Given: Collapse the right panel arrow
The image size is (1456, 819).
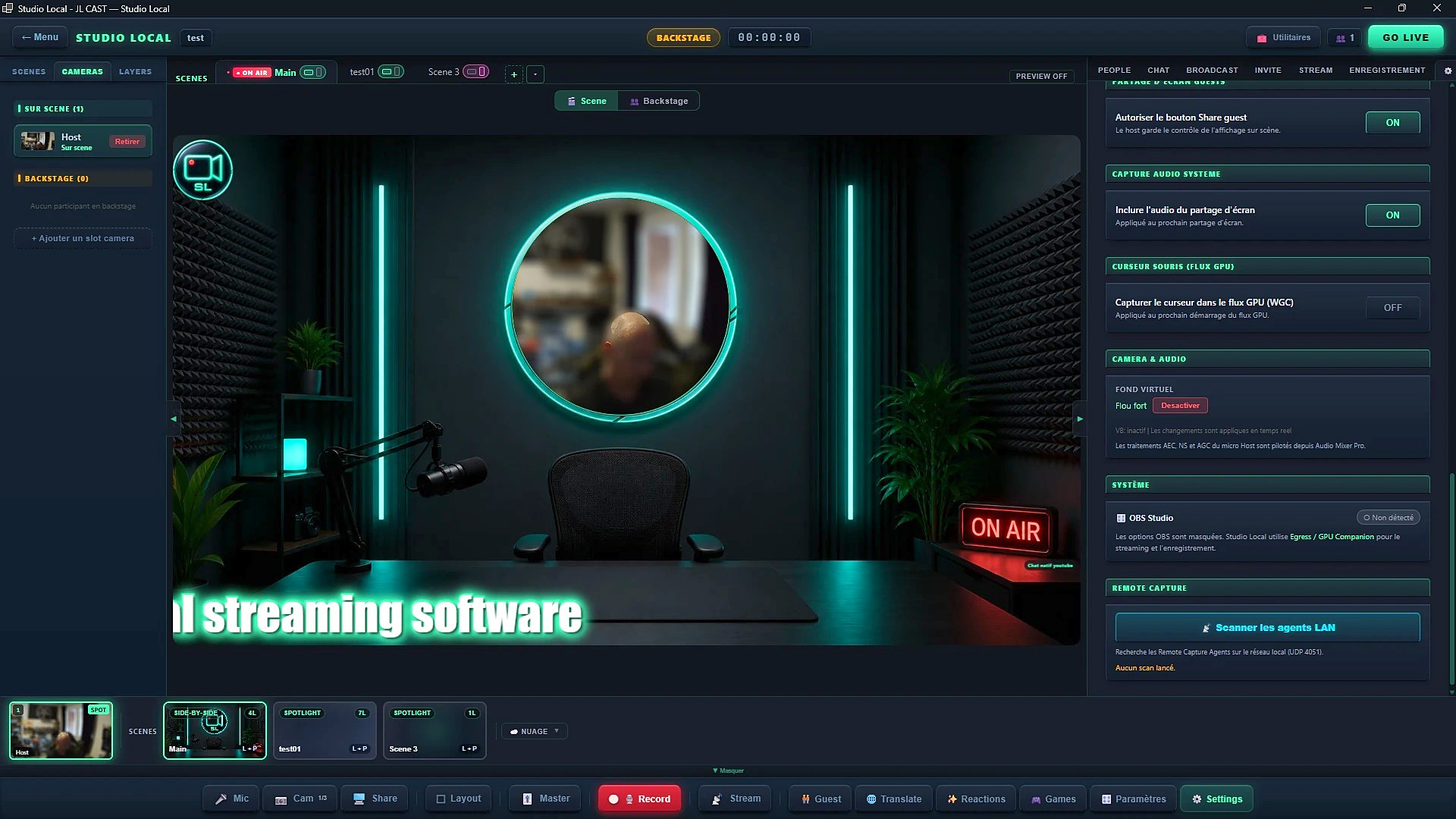Looking at the screenshot, I should [x=1080, y=419].
